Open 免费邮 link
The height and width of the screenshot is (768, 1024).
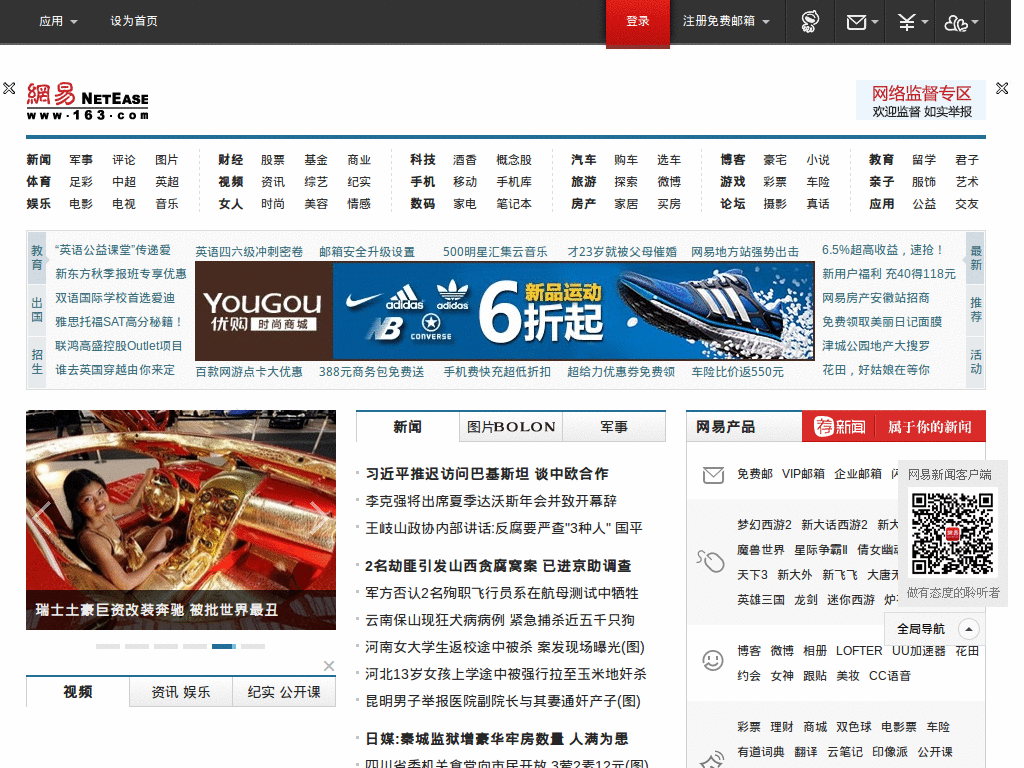[x=755, y=474]
